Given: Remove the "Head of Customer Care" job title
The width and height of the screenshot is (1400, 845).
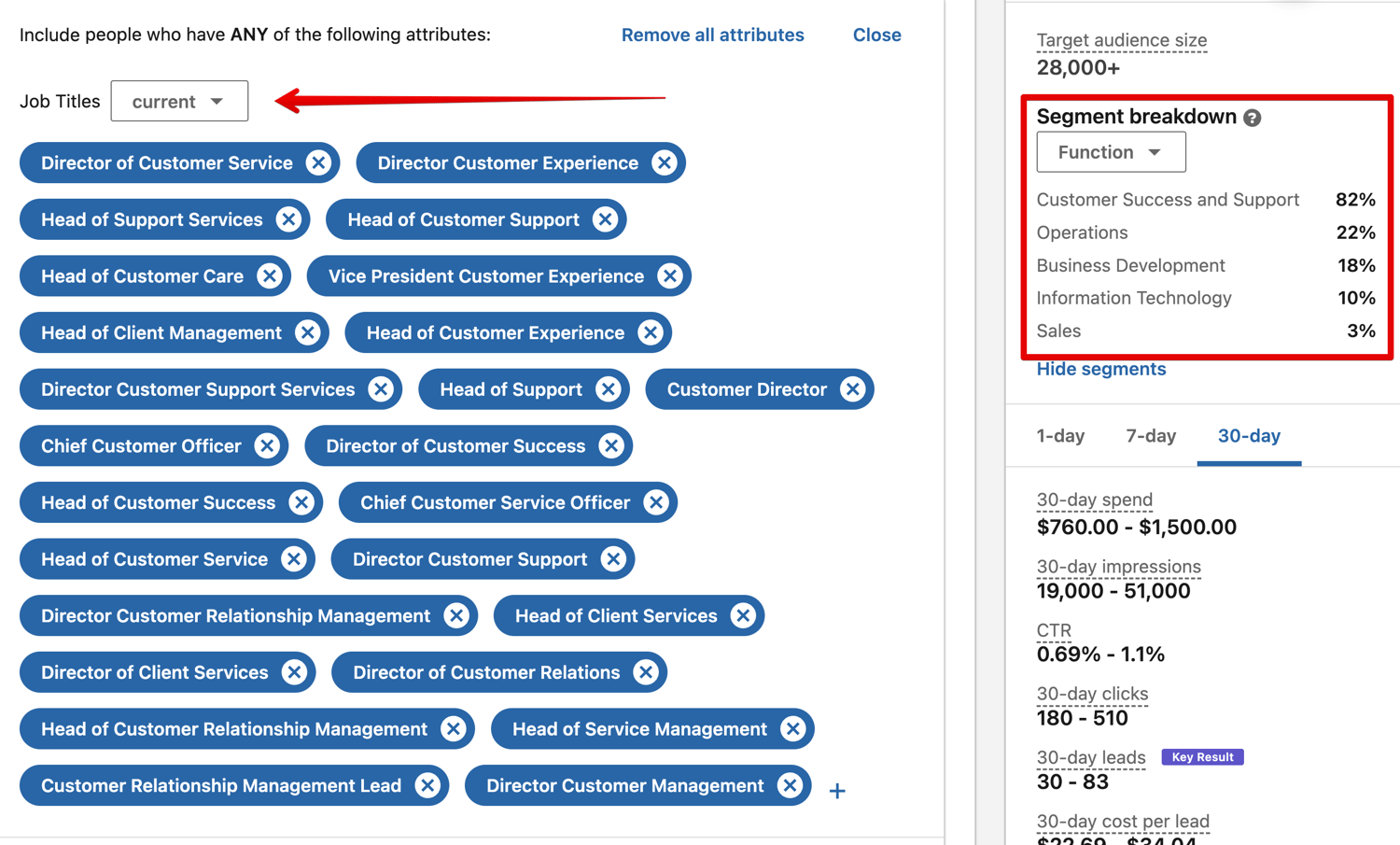Looking at the screenshot, I should tap(270, 275).
